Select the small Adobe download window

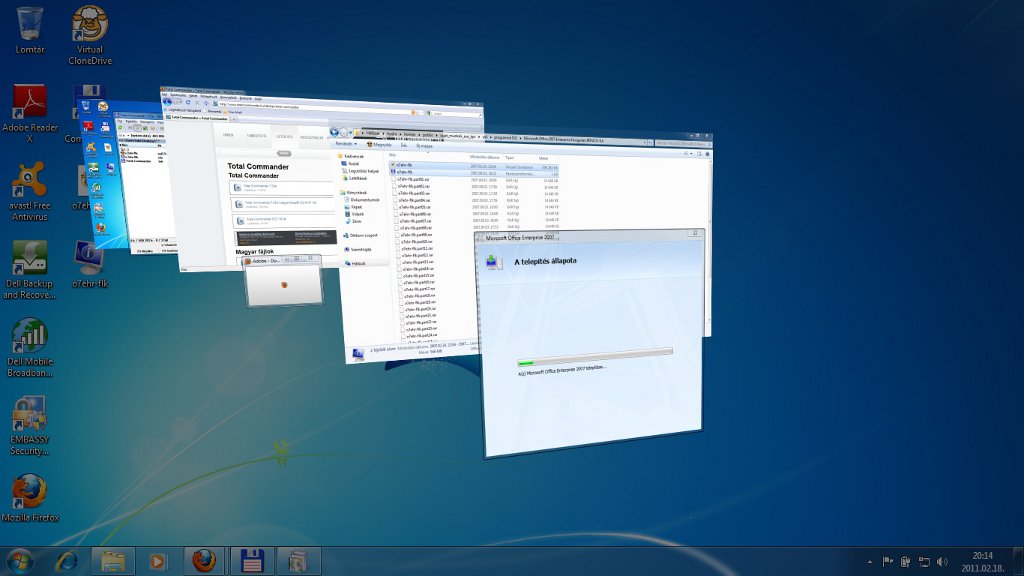[x=283, y=280]
